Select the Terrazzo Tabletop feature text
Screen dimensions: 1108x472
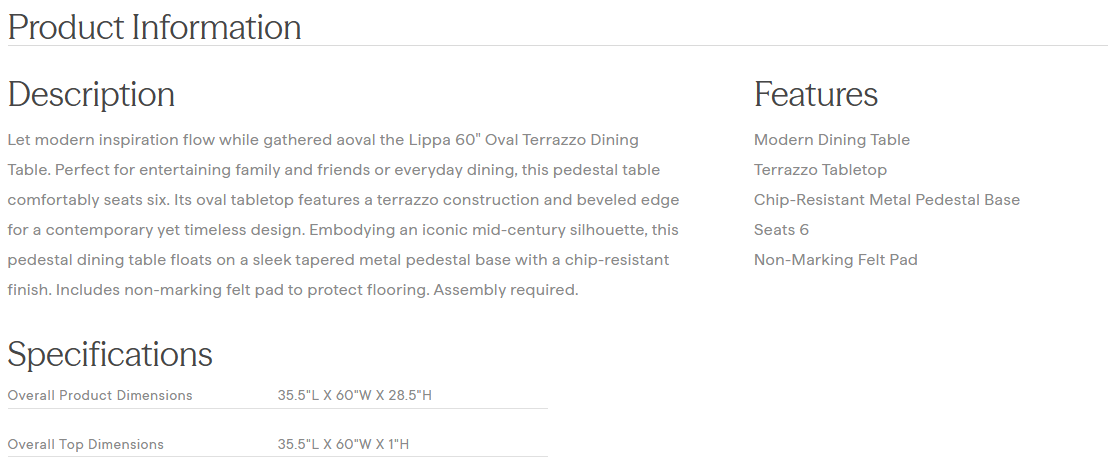pos(820,170)
